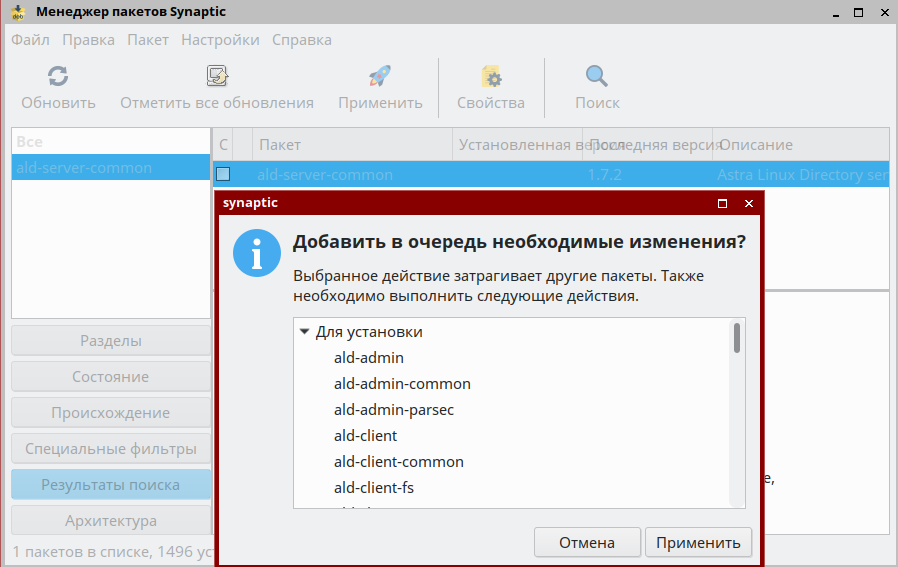Click the blue info icon in dialog
The width and height of the screenshot is (898, 567).
click(257, 253)
